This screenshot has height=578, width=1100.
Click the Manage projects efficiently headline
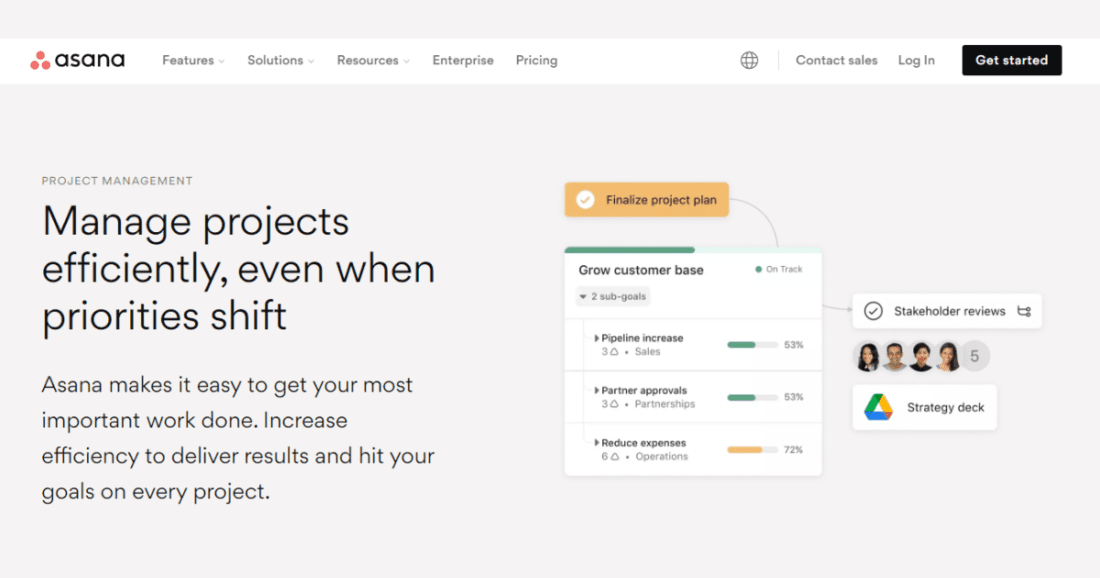[239, 268]
